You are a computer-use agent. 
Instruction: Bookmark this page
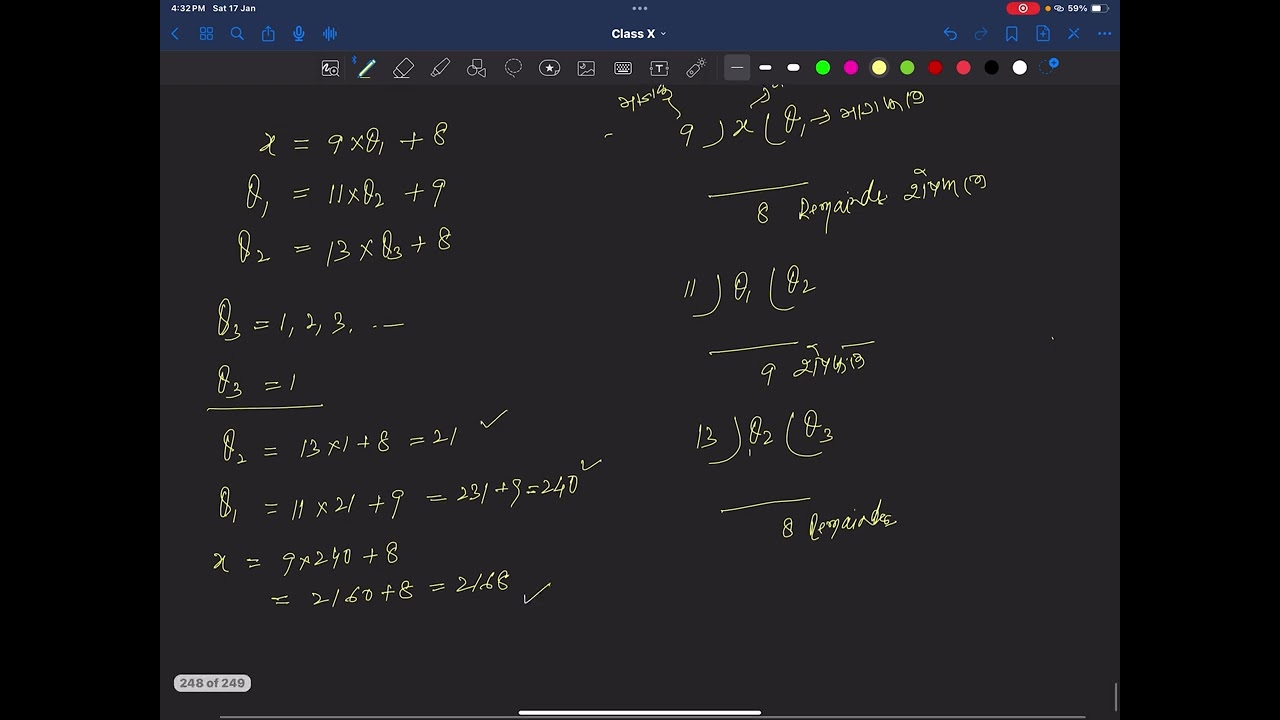1012,34
